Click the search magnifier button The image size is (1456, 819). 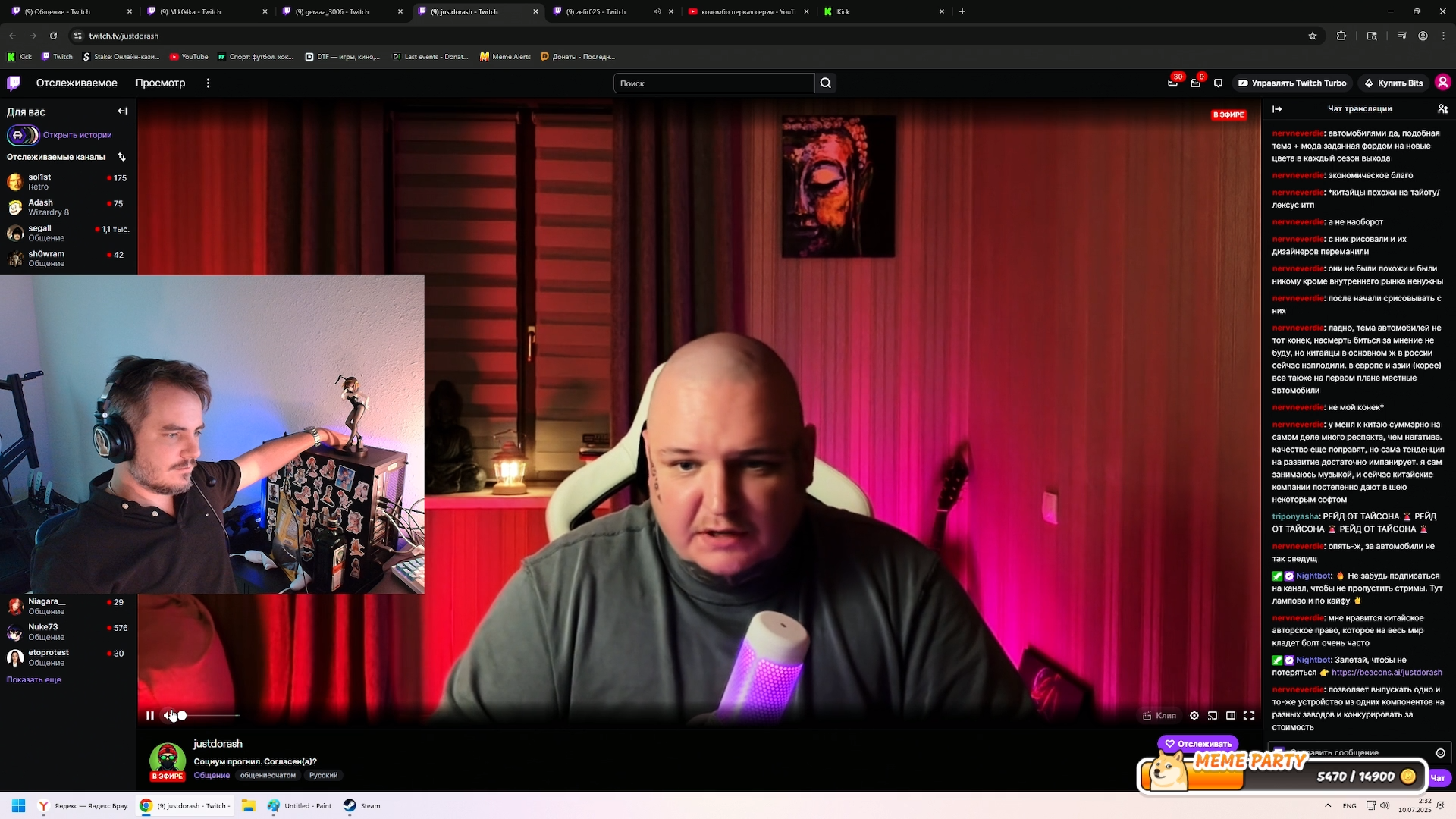coord(826,83)
